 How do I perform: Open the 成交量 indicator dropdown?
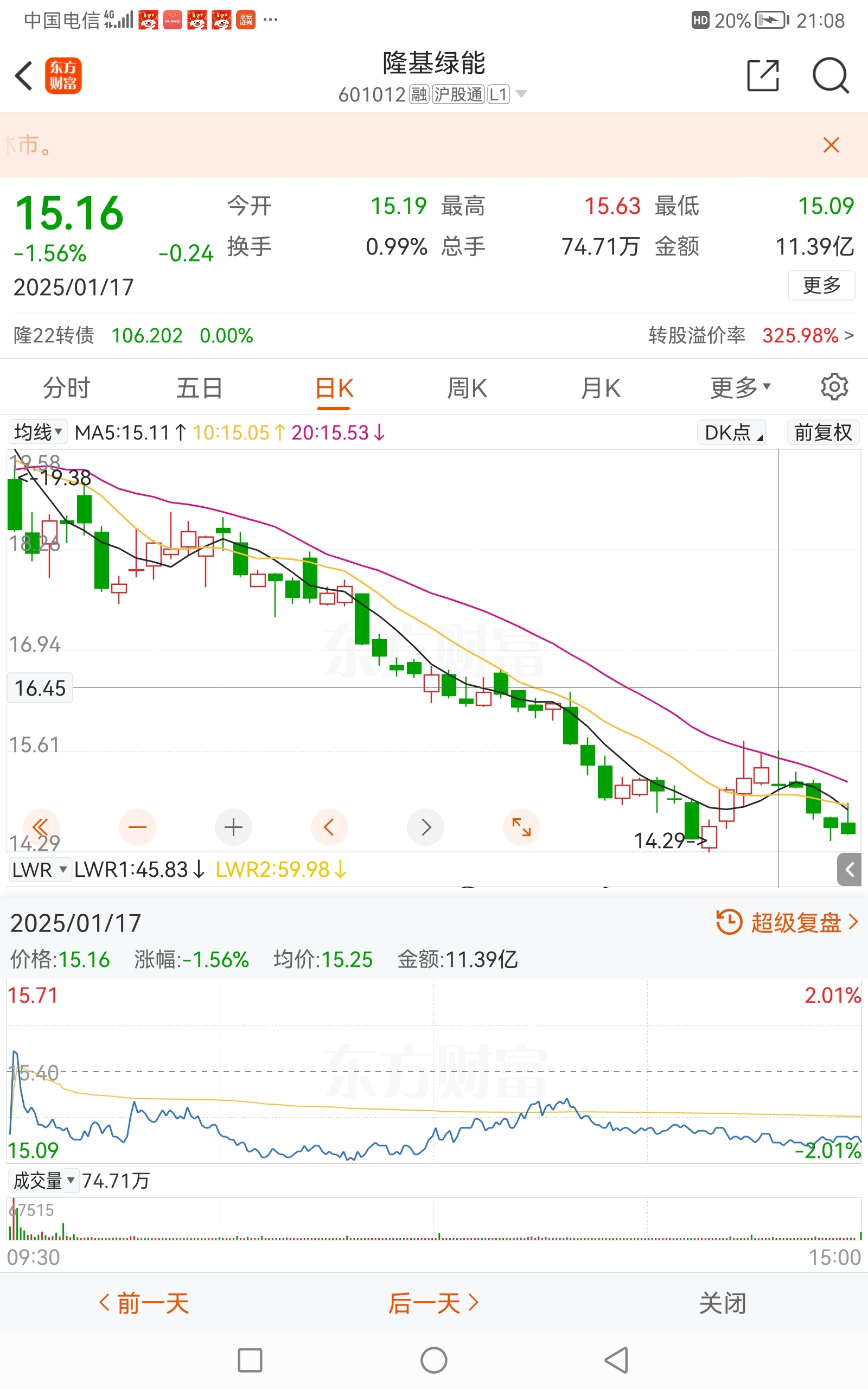tap(43, 1181)
